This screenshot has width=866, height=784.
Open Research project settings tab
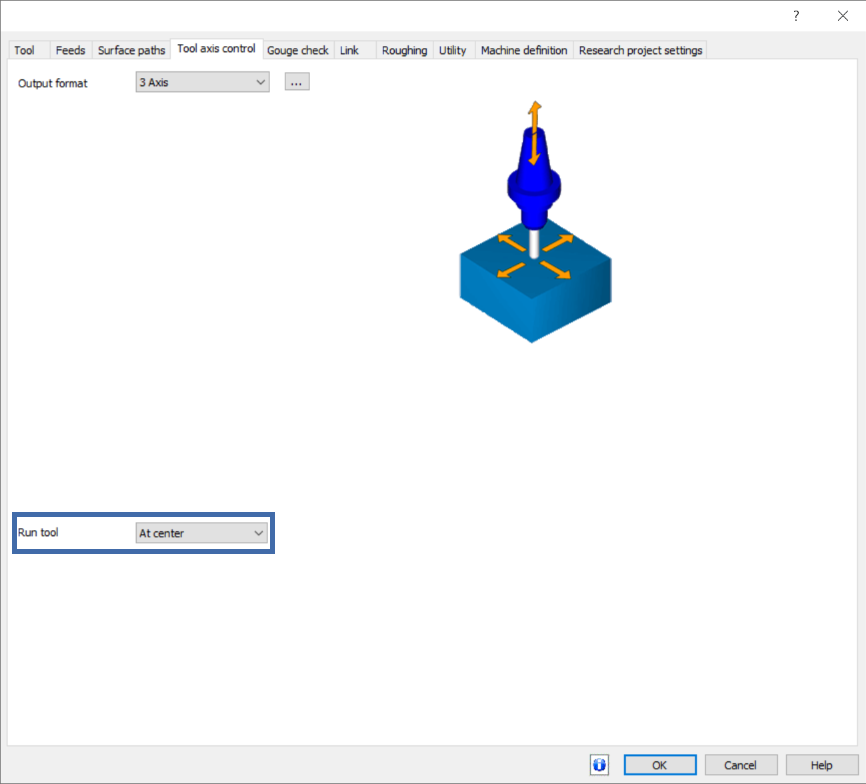pos(641,50)
